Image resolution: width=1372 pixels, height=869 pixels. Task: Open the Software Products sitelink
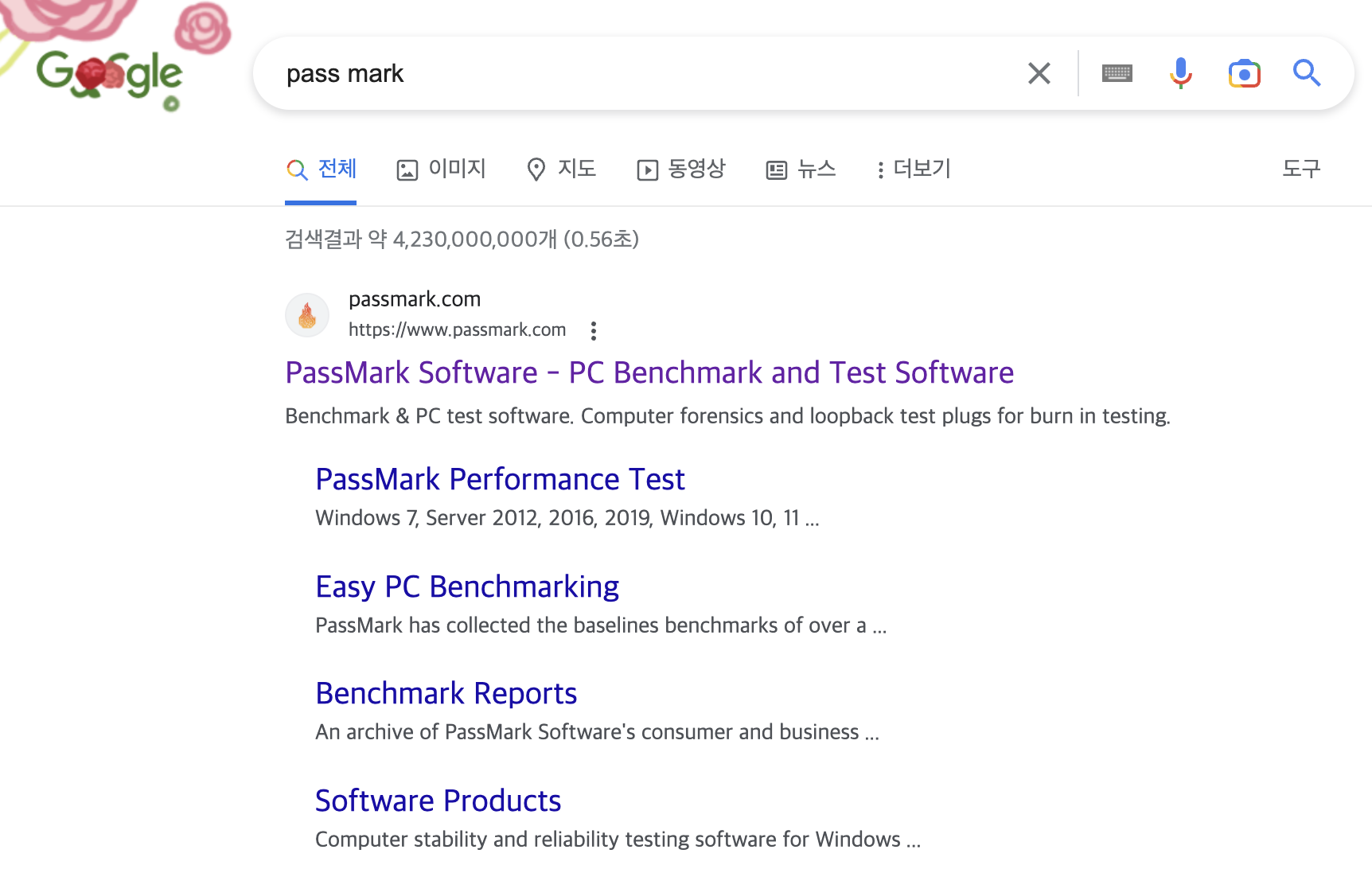438,801
